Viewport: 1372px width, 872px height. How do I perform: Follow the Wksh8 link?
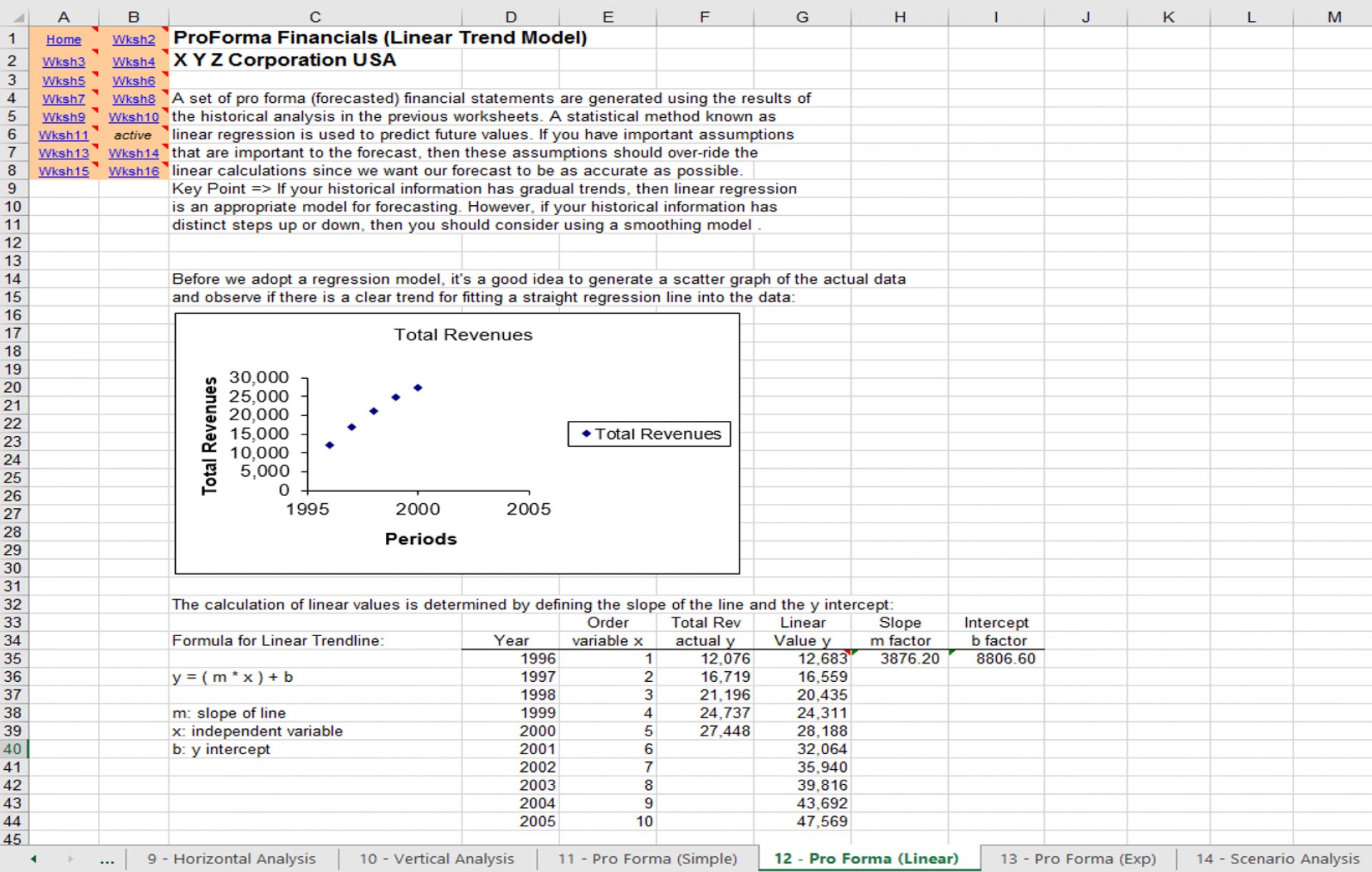(x=134, y=99)
